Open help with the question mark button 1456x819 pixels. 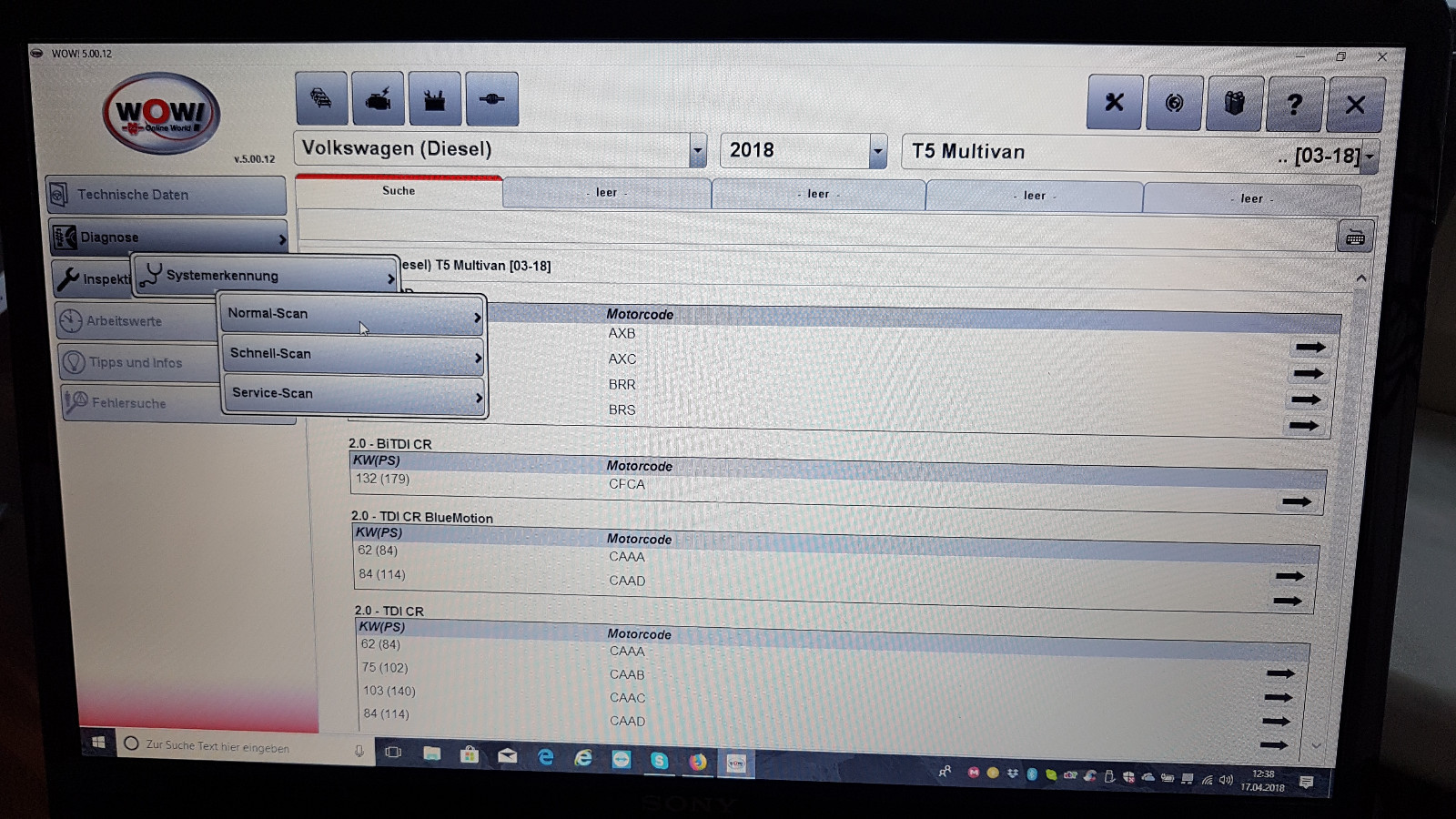[x=1294, y=105]
